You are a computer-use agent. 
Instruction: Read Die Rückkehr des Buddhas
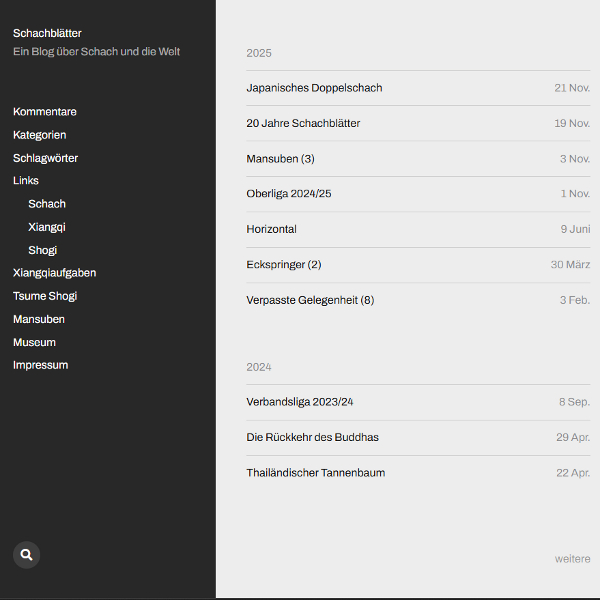point(312,437)
